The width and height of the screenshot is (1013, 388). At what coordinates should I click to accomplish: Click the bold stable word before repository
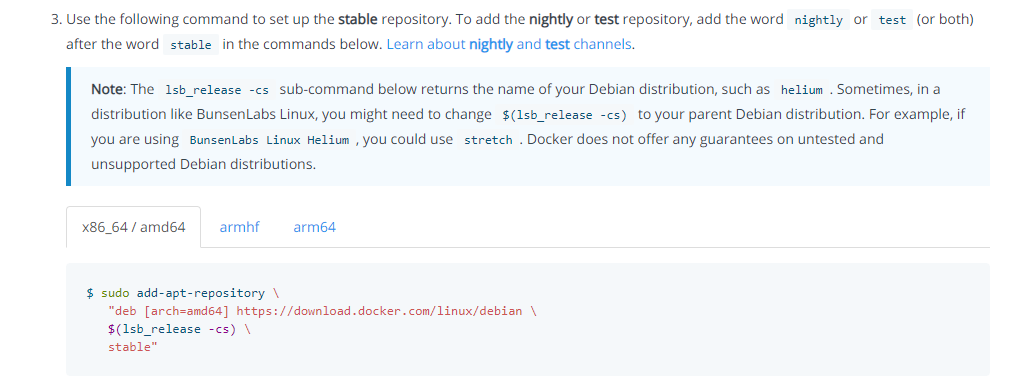pos(358,19)
